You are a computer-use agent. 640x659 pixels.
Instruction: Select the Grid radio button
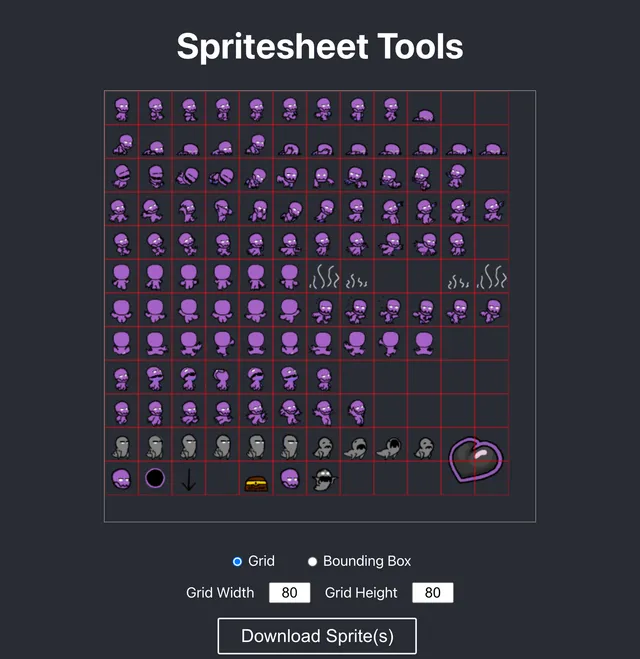(x=237, y=561)
